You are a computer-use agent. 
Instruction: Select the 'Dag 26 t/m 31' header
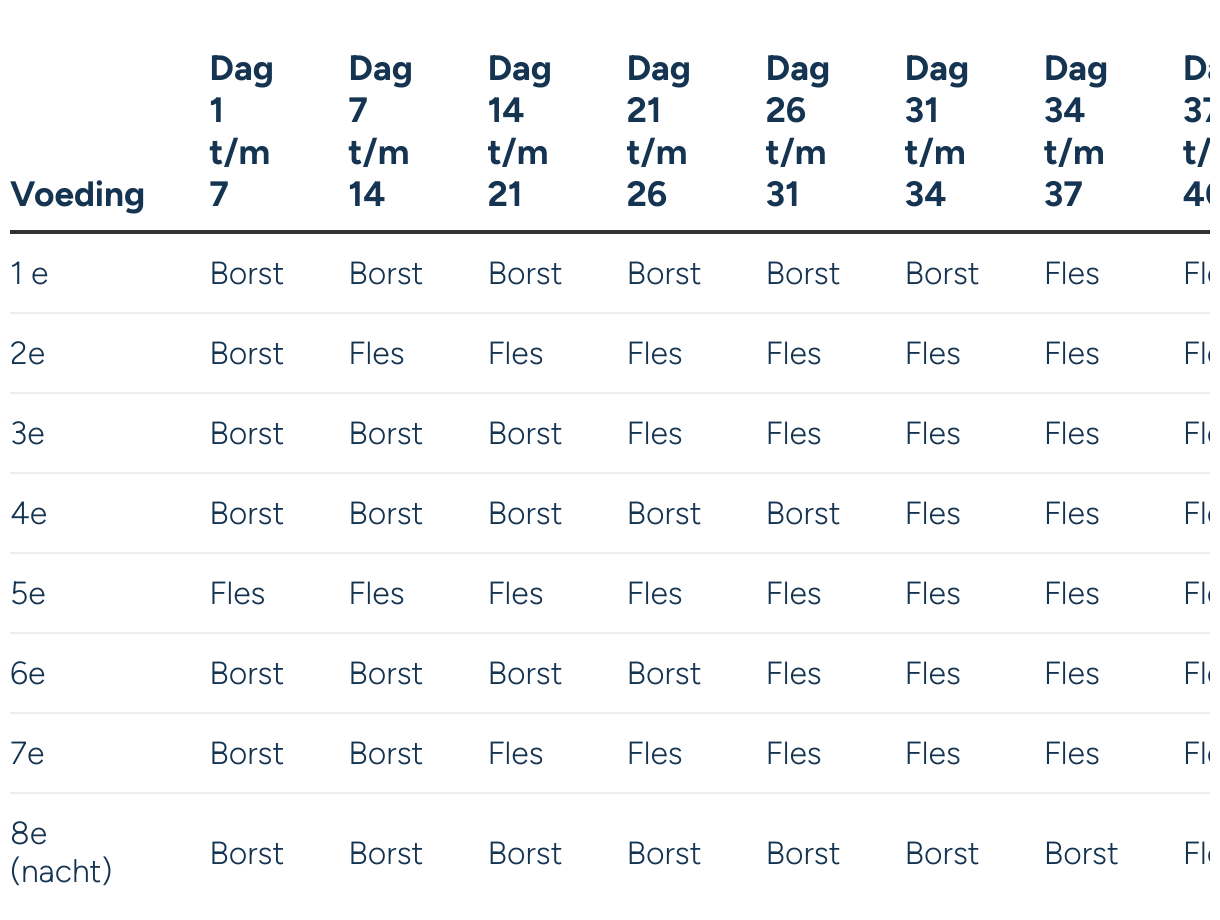[x=797, y=131]
